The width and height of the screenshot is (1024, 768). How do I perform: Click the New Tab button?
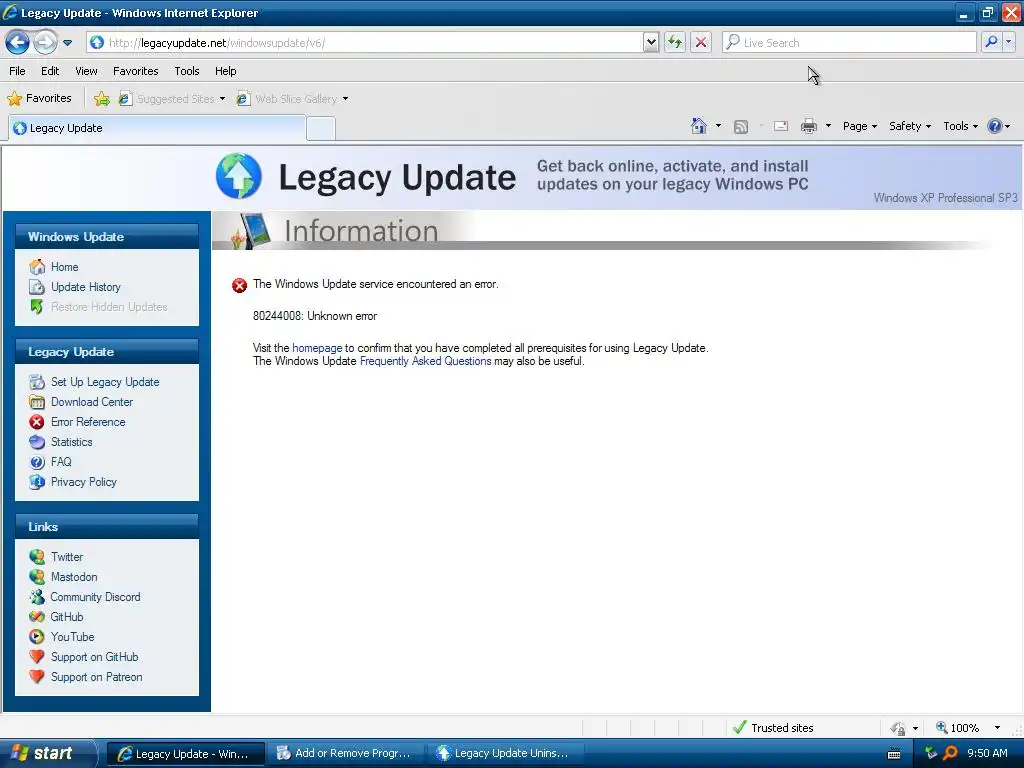point(321,129)
